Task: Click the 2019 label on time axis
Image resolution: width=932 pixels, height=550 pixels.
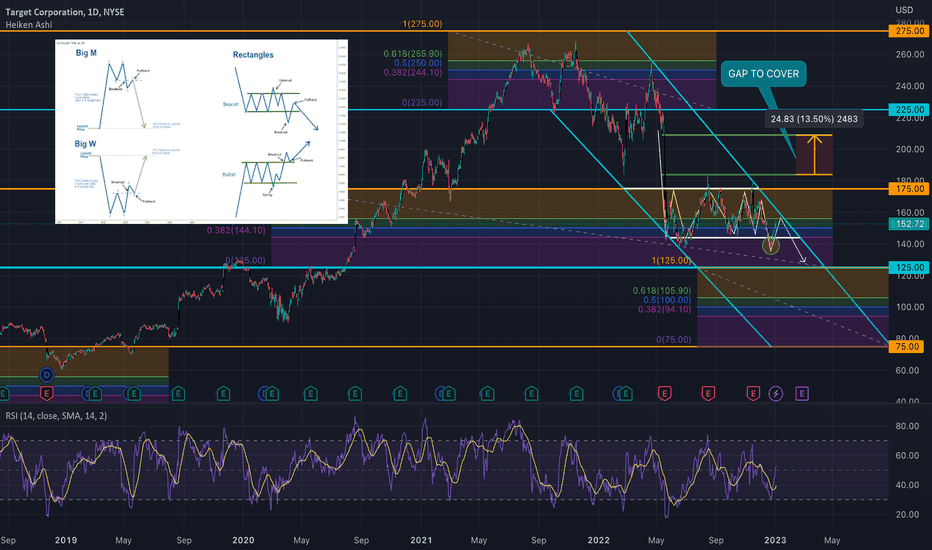Action: click(x=65, y=540)
